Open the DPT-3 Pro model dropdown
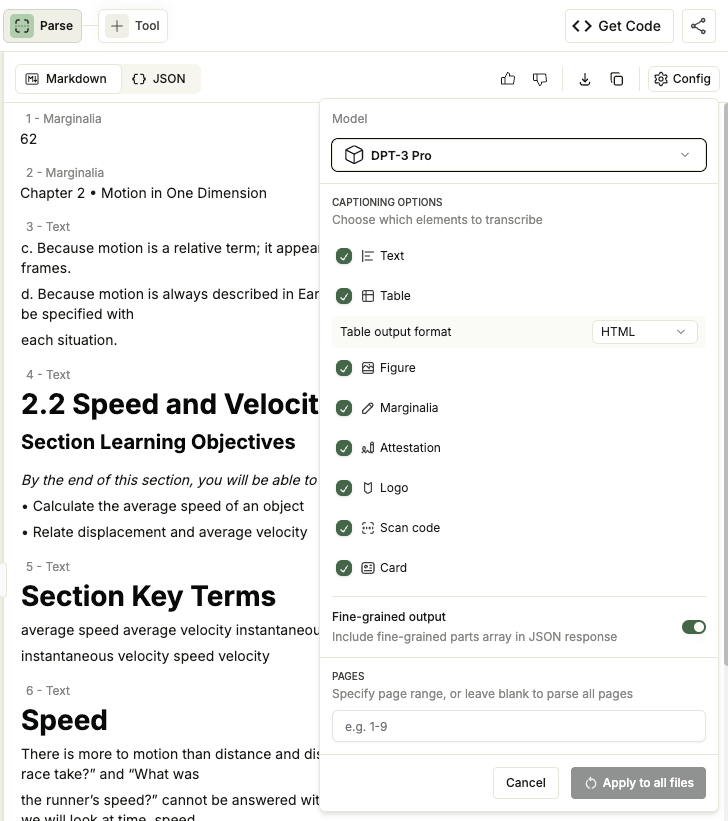Screen dimensions: 728x821 pyautogui.click(x=519, y=155)
